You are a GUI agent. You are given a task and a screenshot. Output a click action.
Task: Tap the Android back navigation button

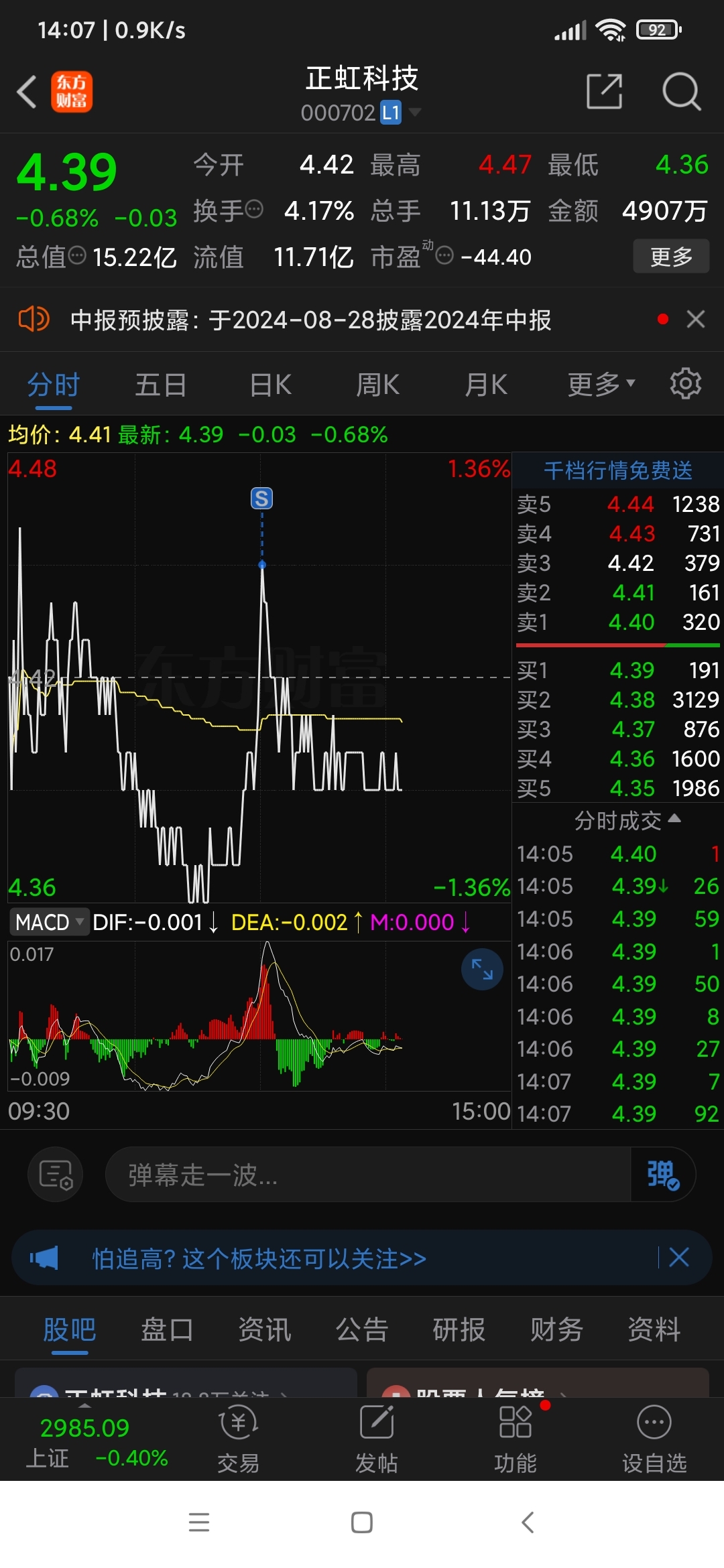[528, 1522]
